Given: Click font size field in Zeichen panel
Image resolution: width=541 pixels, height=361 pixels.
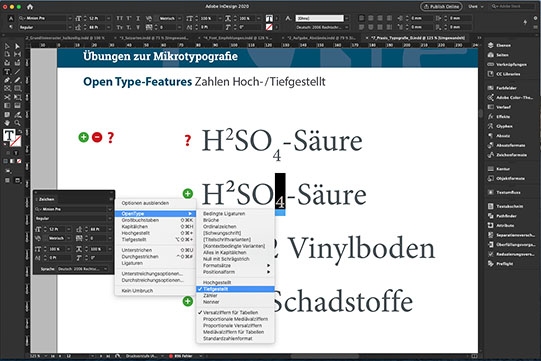Looking at the screenshot, I should 56,229.
